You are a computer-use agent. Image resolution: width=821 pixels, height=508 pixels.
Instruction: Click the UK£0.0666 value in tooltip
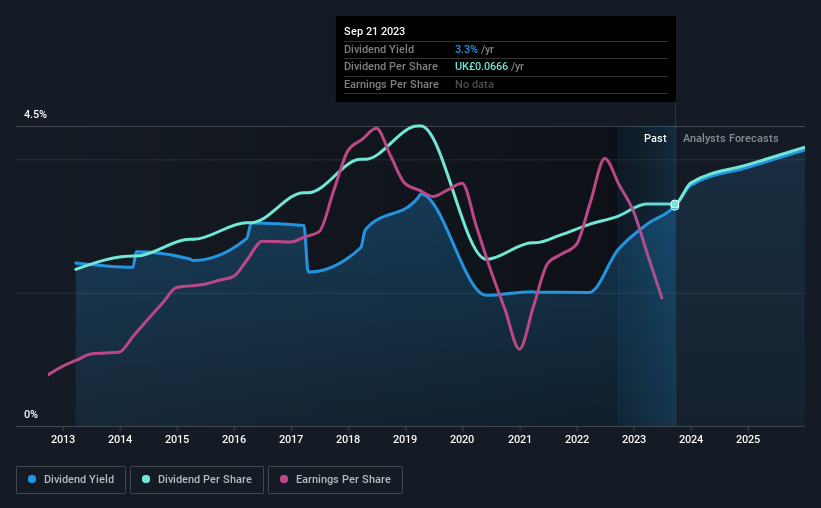tap(481, 67)
